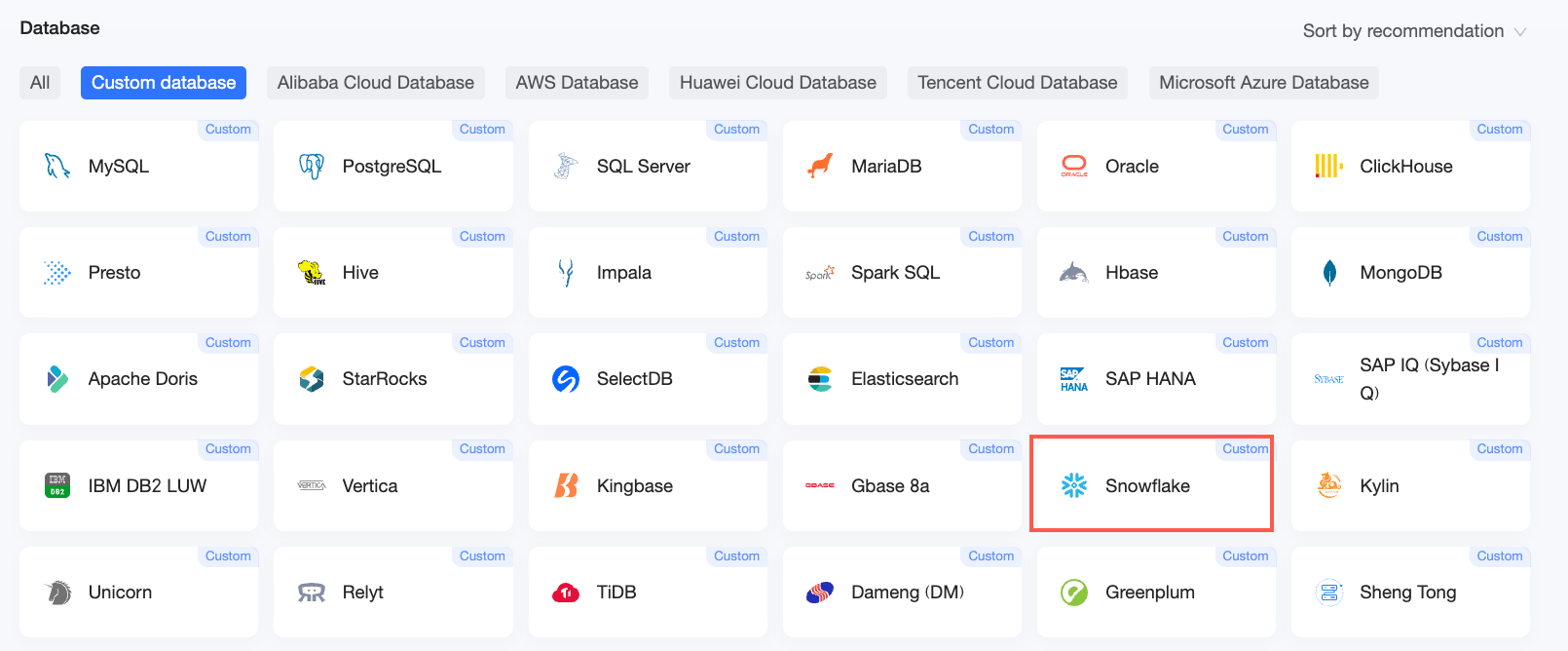Click the MariaDB seal icon
The height and width of the screenshot is (651, 1568).
click(820, 167)
